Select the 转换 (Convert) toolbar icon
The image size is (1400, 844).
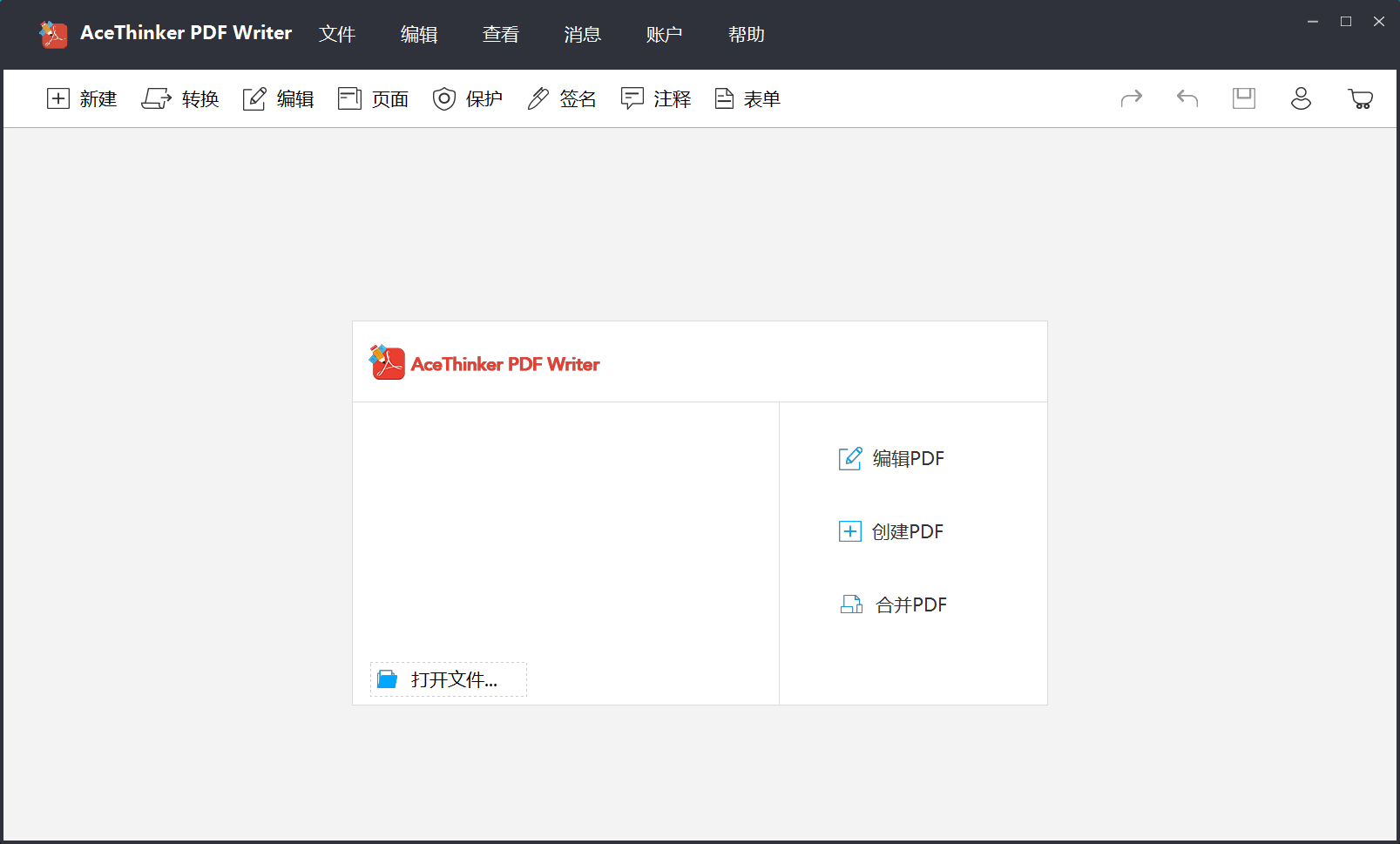click(x=157, y=98)
